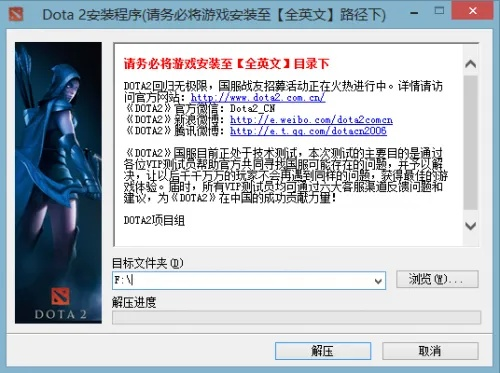Click the 解压进度 extraction progress bar
The width and height of the screenshot is (500, 373).
tap(296, 317)
